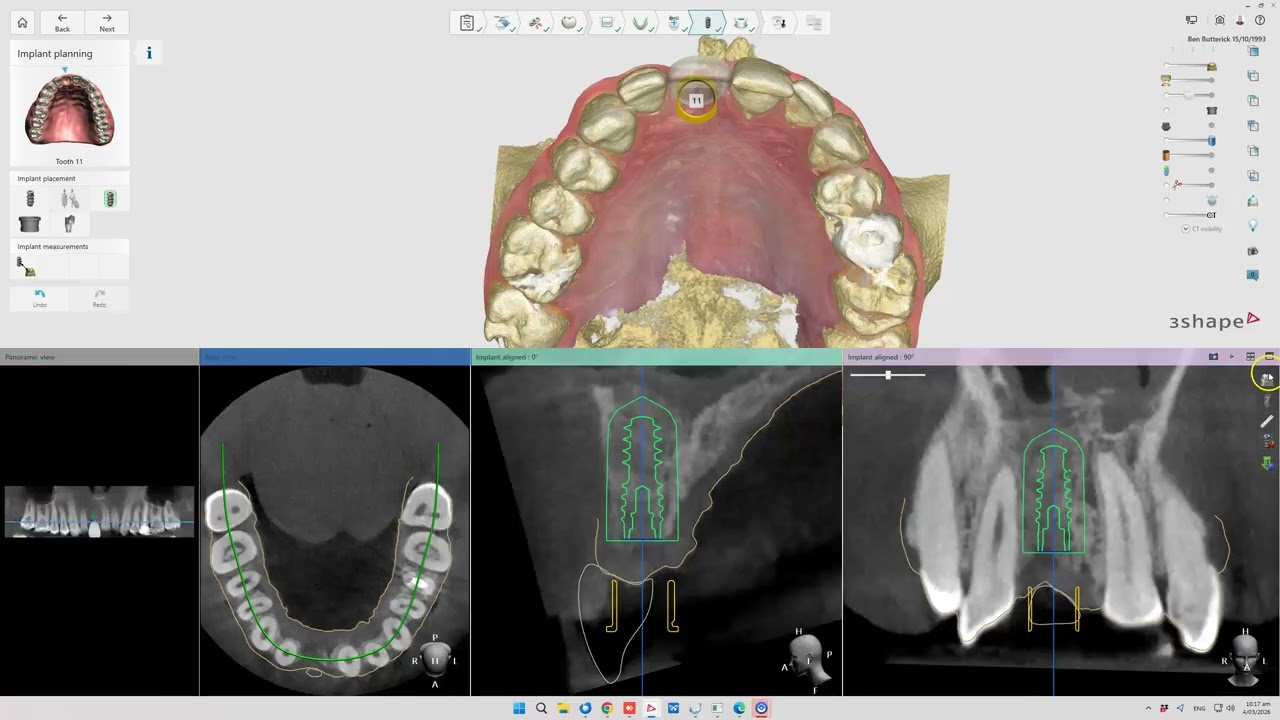Click the panoramic X-ray thumbnail image
This screenshot has width=1280, height=720.
(x=99, y=512)
